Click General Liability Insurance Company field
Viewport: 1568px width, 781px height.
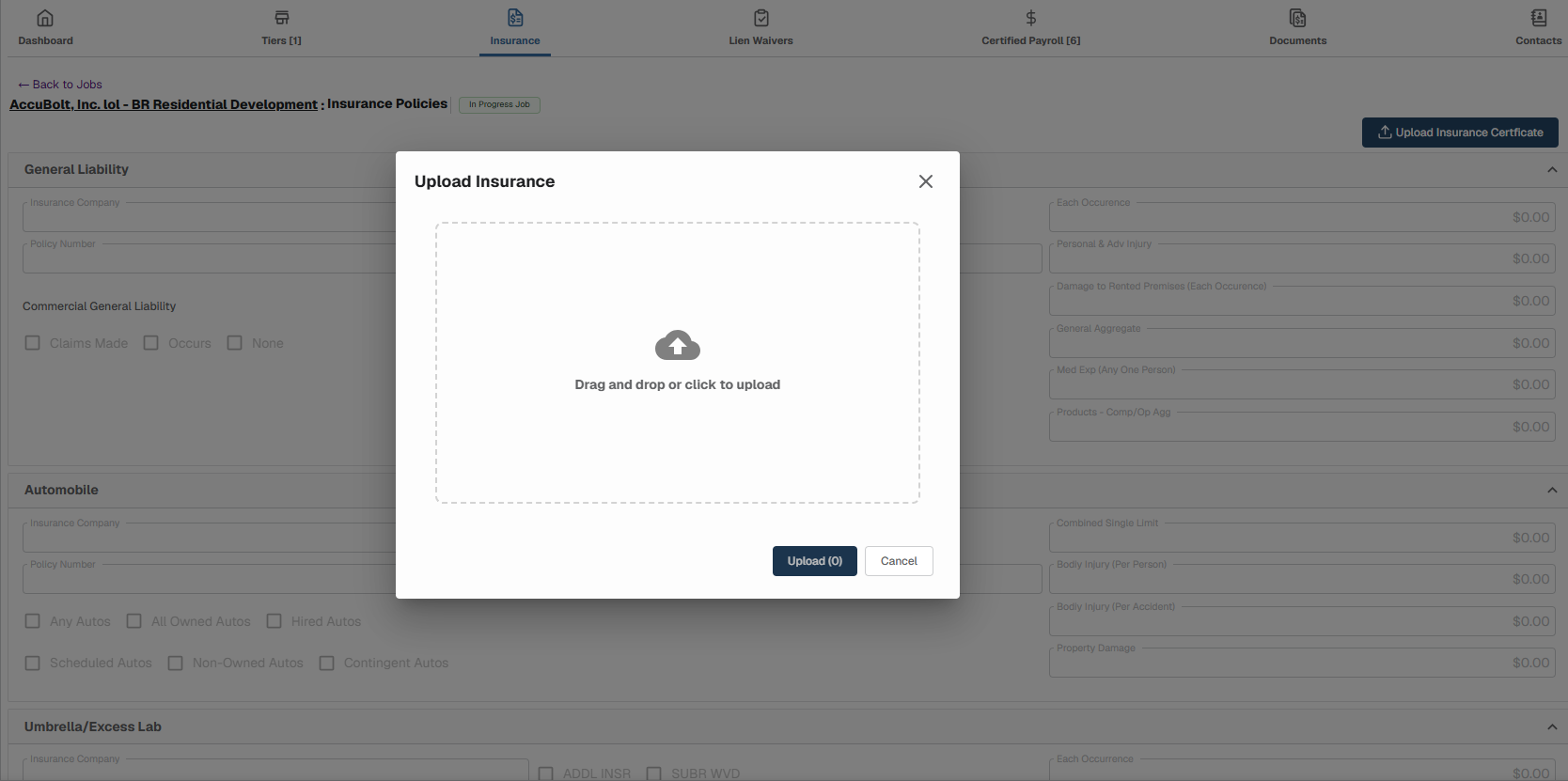pyautogui.click(x=210, y=217)
